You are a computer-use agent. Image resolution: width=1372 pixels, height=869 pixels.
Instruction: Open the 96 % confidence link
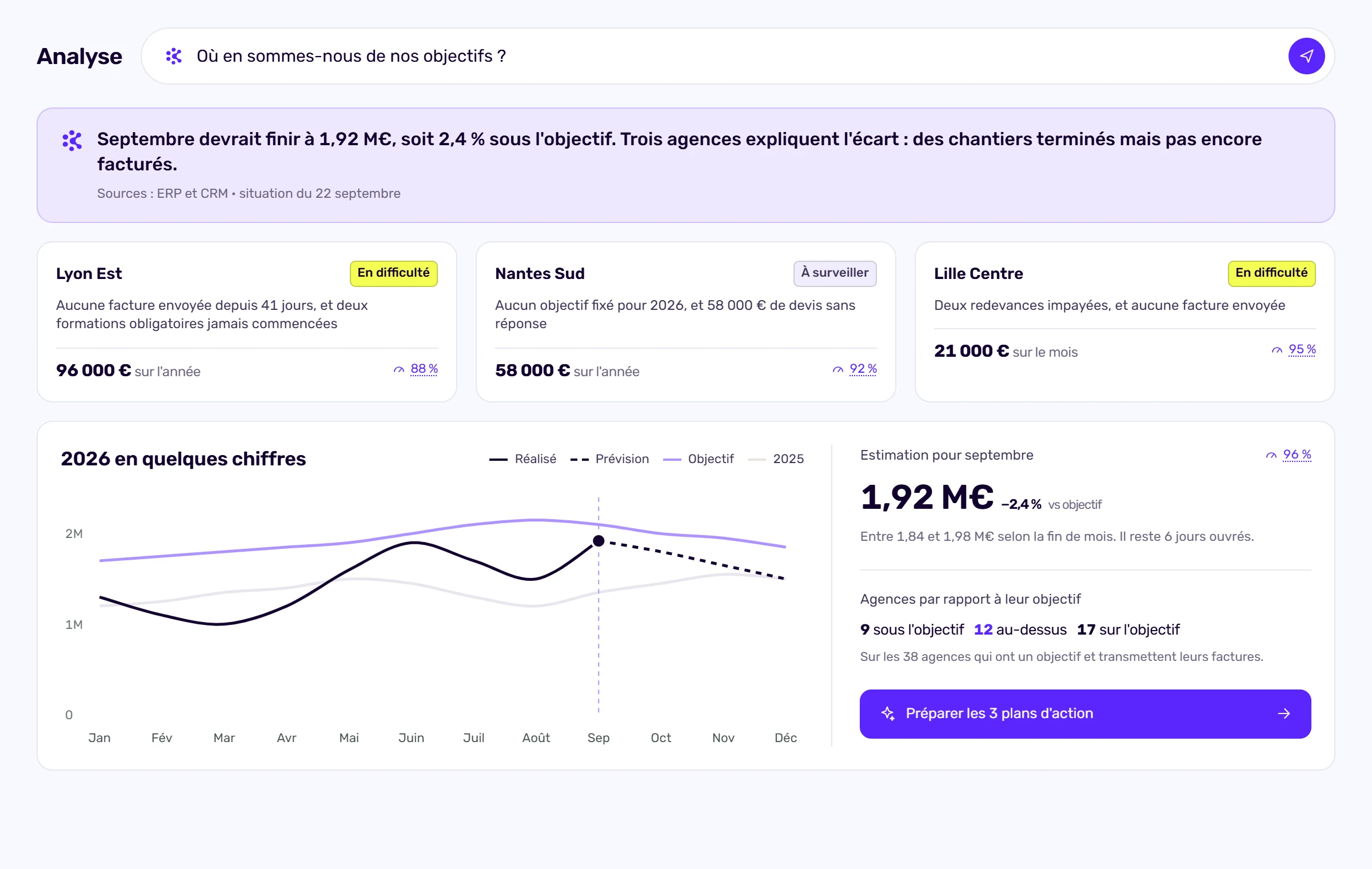click(1297, 455)
